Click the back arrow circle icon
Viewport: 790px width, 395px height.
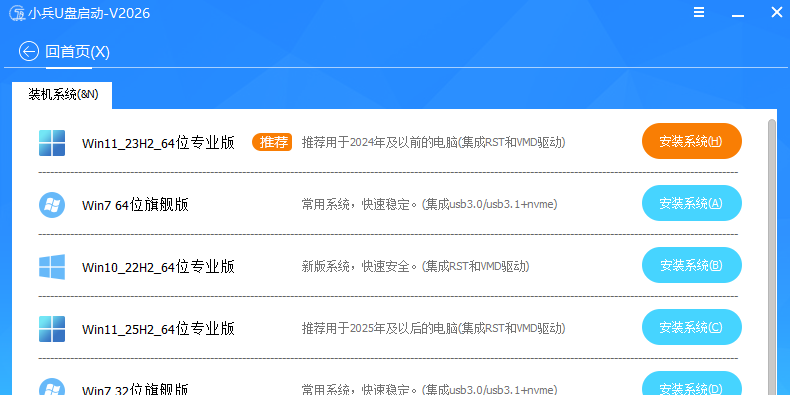point(29,51)
